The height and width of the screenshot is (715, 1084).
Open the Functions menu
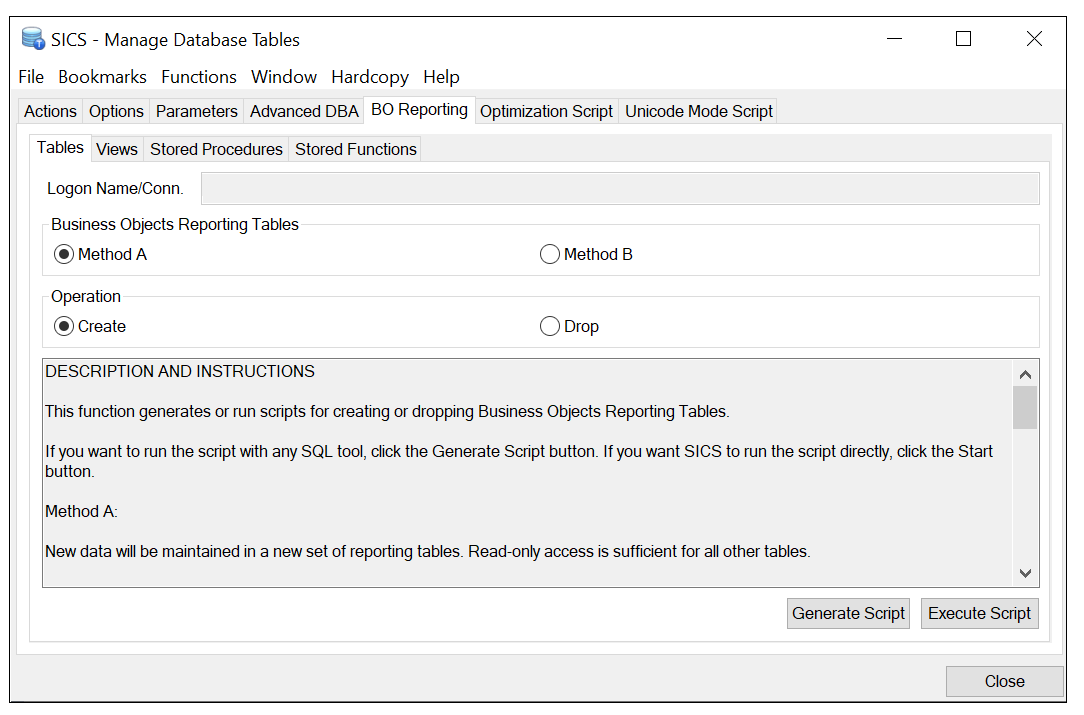click(x=199, y=77)
